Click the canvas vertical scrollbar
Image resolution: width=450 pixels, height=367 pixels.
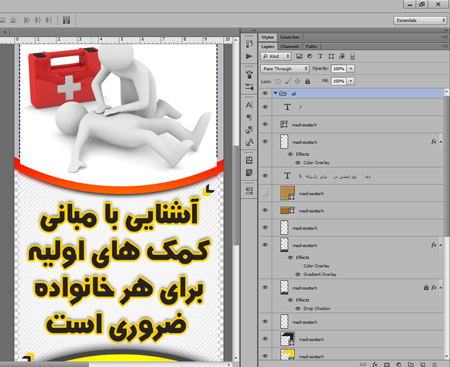pos(236,195)
